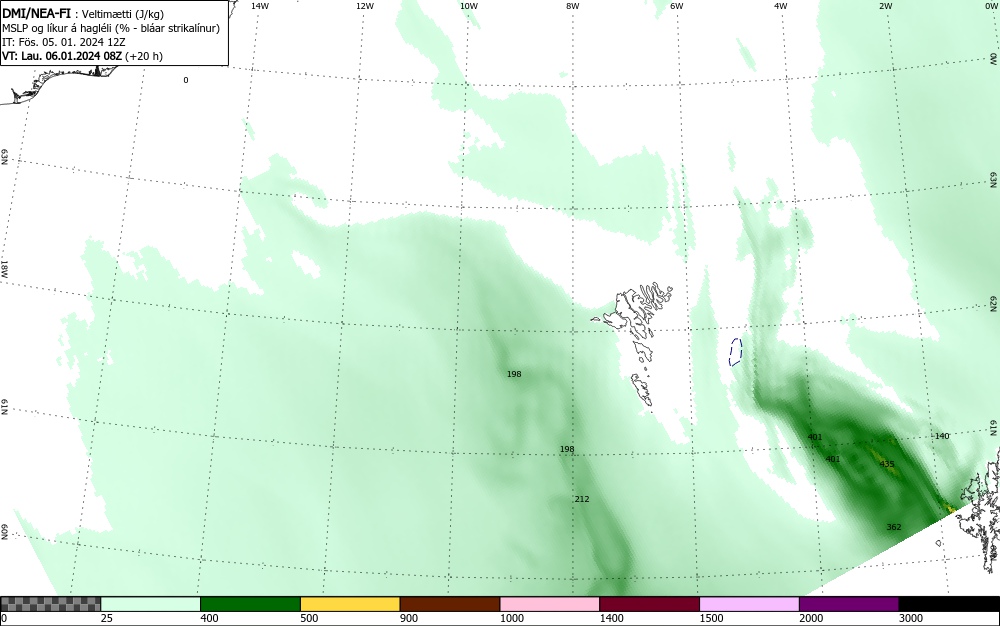
Task: Click the pink 1000–1400 legend swatch
Action: click(x=550, y=604)
